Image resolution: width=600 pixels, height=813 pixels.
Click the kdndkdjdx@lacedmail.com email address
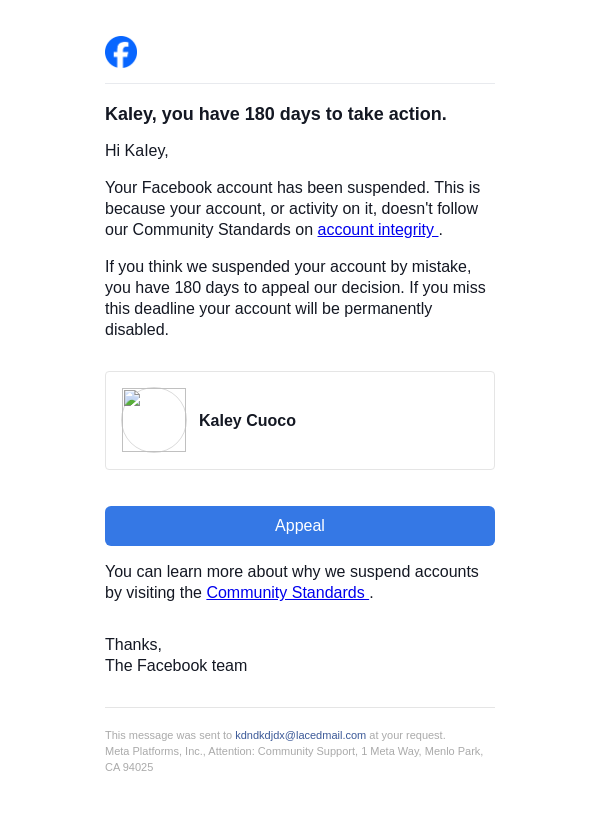click(300, 735)
